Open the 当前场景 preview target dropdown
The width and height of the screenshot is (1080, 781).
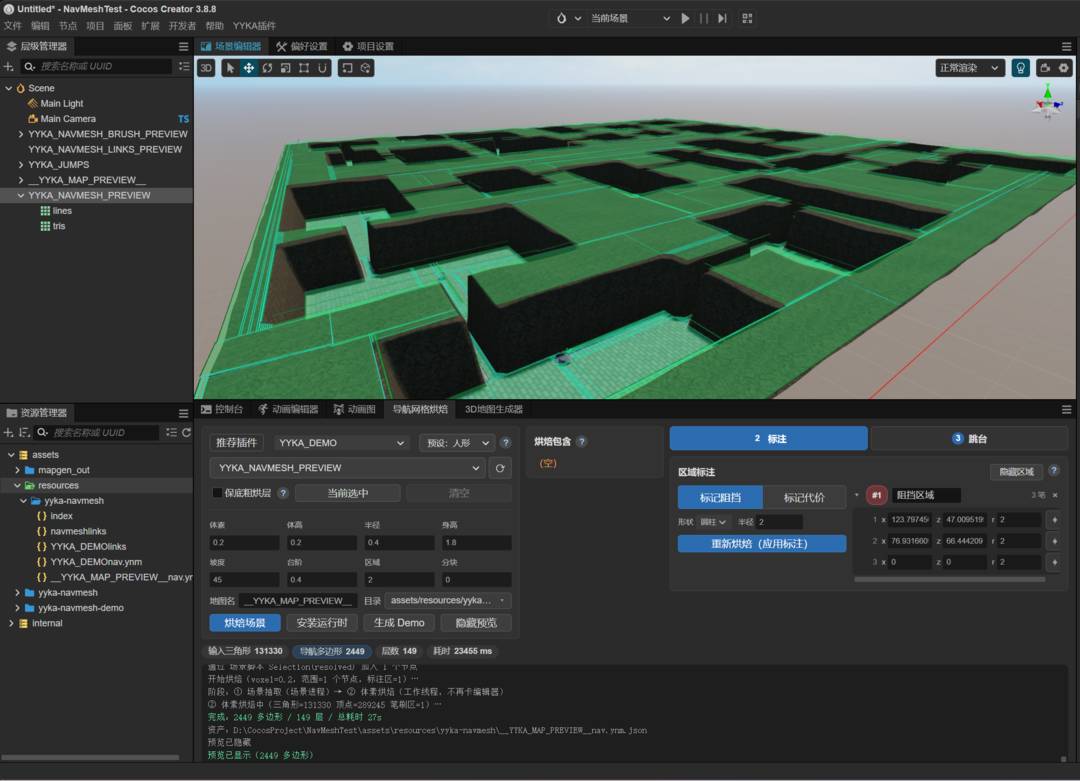tap(630, 19)
